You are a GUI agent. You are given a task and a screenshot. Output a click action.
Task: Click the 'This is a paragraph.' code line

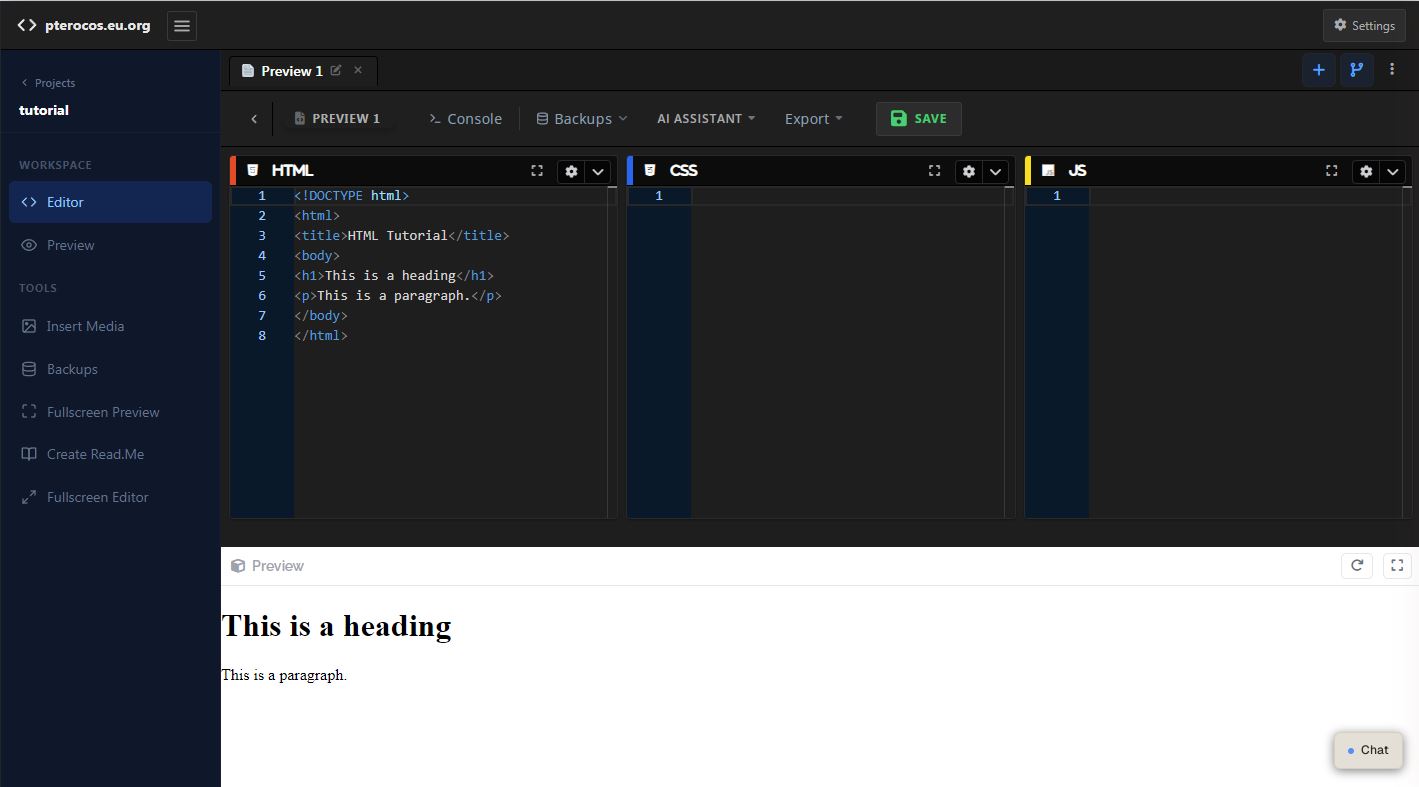[398, 296]
